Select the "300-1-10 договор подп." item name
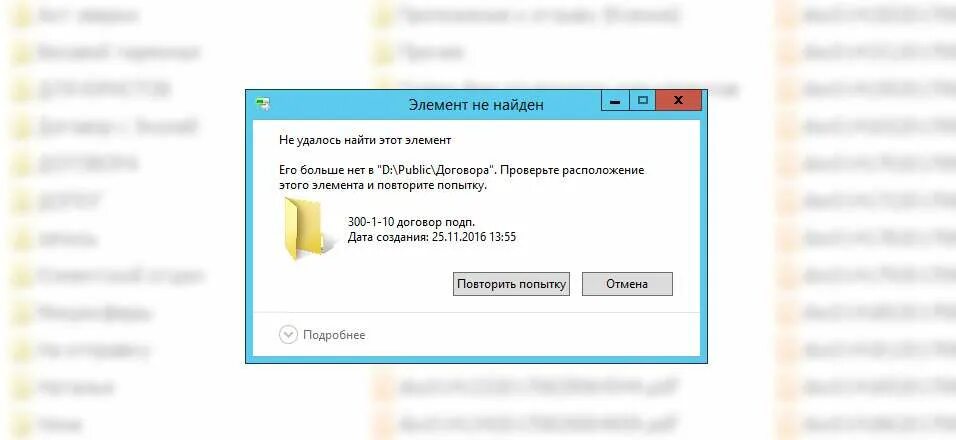The width and height of the screenshot is (956, 440). coord(411,222)
